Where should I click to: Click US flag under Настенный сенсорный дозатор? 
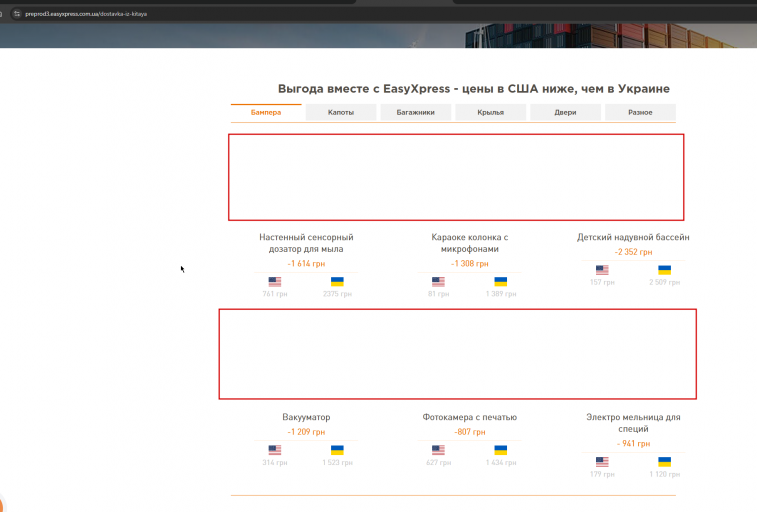pyautogui.click(x=275, y=281)
